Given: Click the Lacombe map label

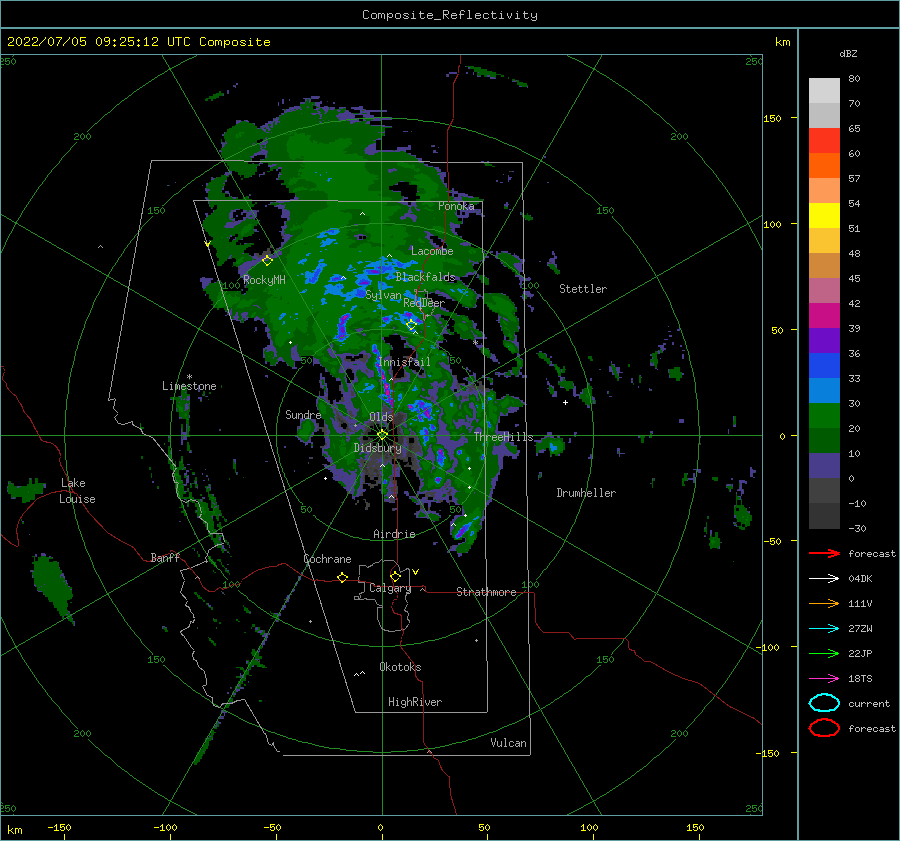Looking at the screenshot, I should coord(432,251).
